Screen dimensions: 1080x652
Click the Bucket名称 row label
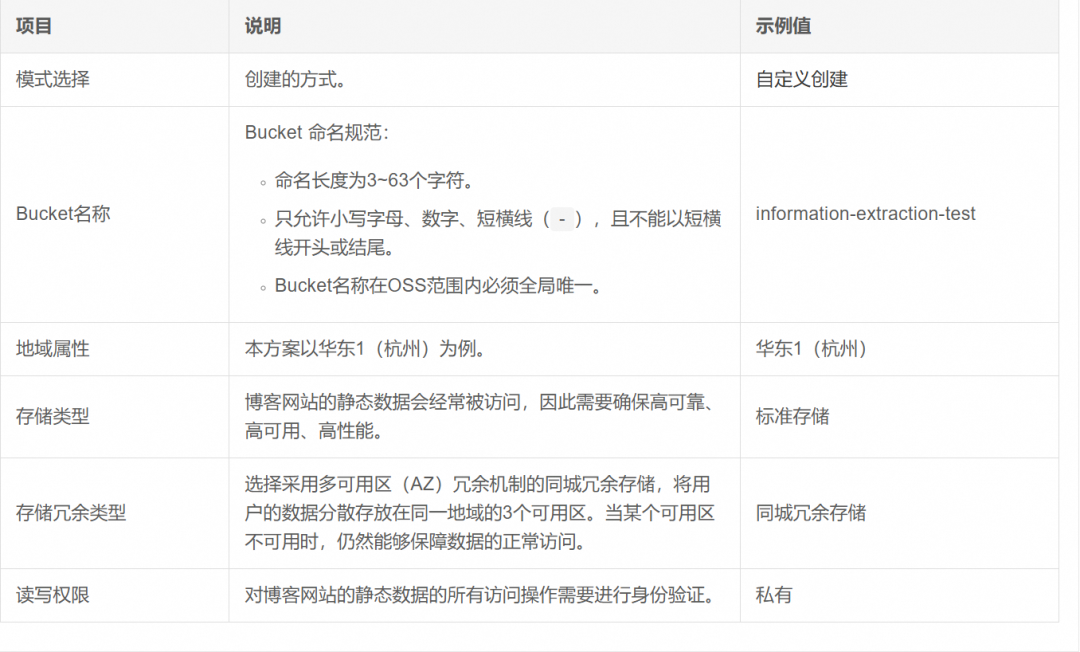point(63,214)
